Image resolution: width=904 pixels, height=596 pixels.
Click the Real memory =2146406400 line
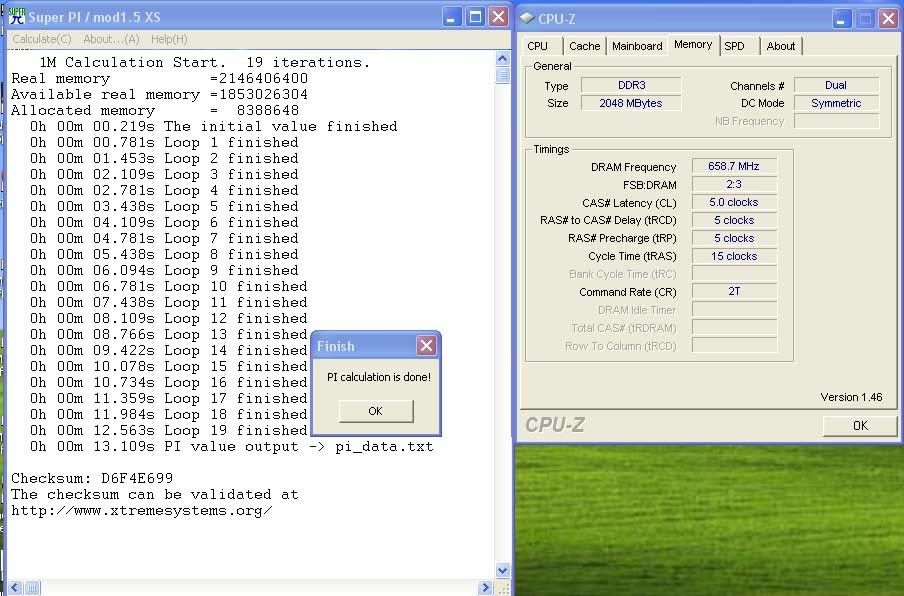pyautogui.click(x=160, y=78)
